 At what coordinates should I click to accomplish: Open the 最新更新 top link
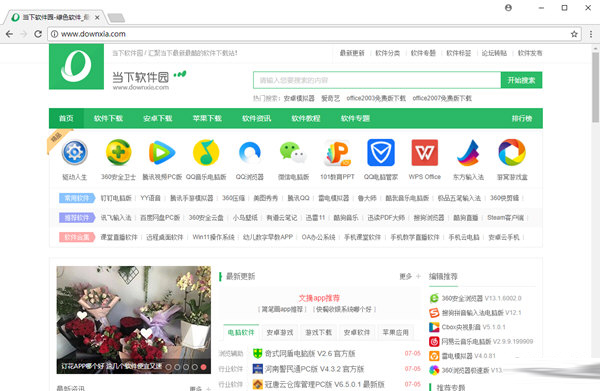click(x=352, y=53)
